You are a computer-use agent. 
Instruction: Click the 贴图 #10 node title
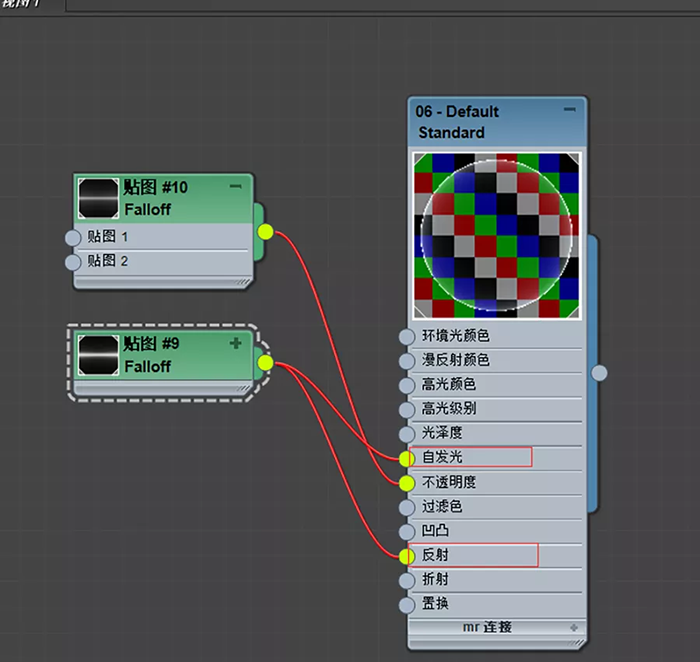[155, 187]
